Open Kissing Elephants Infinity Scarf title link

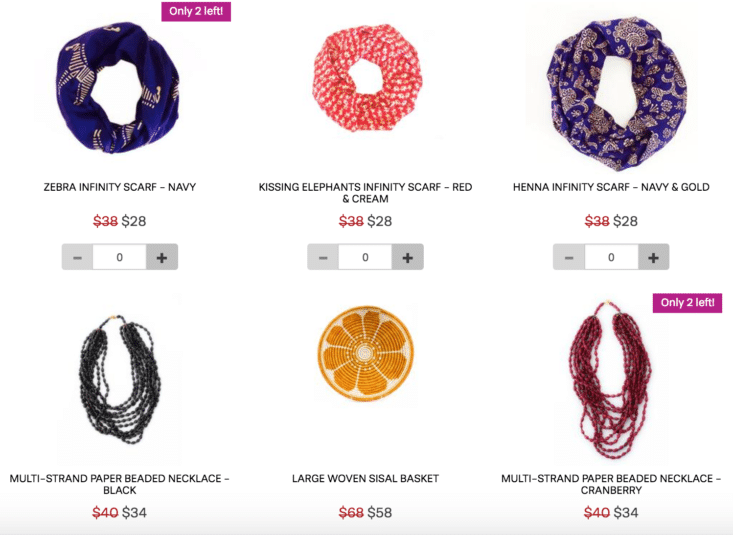365,193
